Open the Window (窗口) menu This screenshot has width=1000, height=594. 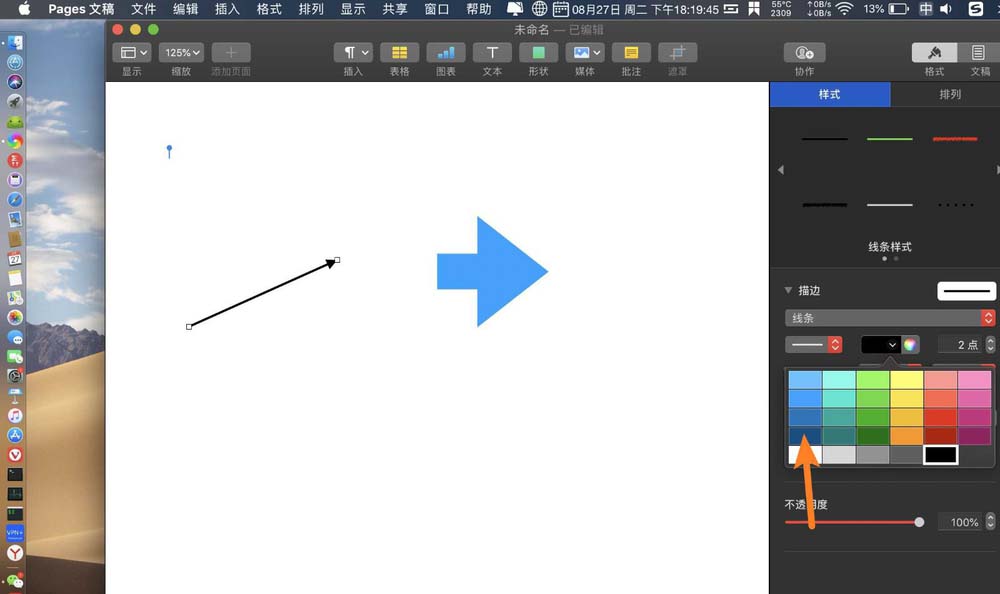437,9
